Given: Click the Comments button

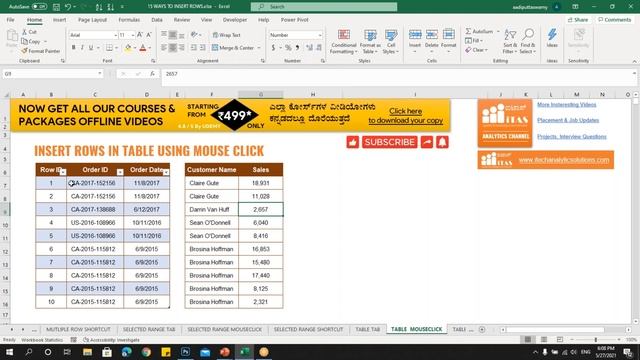Looking at the screenshot, I should [614, 20].
